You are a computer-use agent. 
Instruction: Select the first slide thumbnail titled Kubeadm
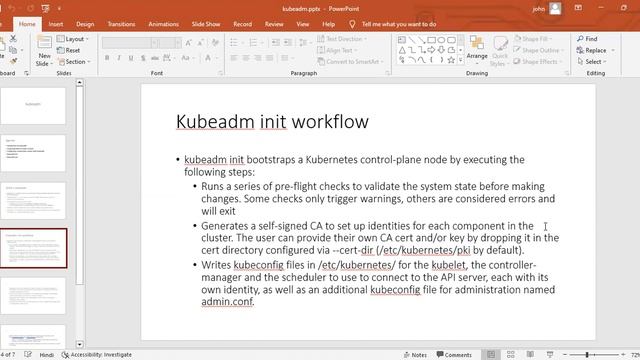pyautogui.click(x=33, y=106)
